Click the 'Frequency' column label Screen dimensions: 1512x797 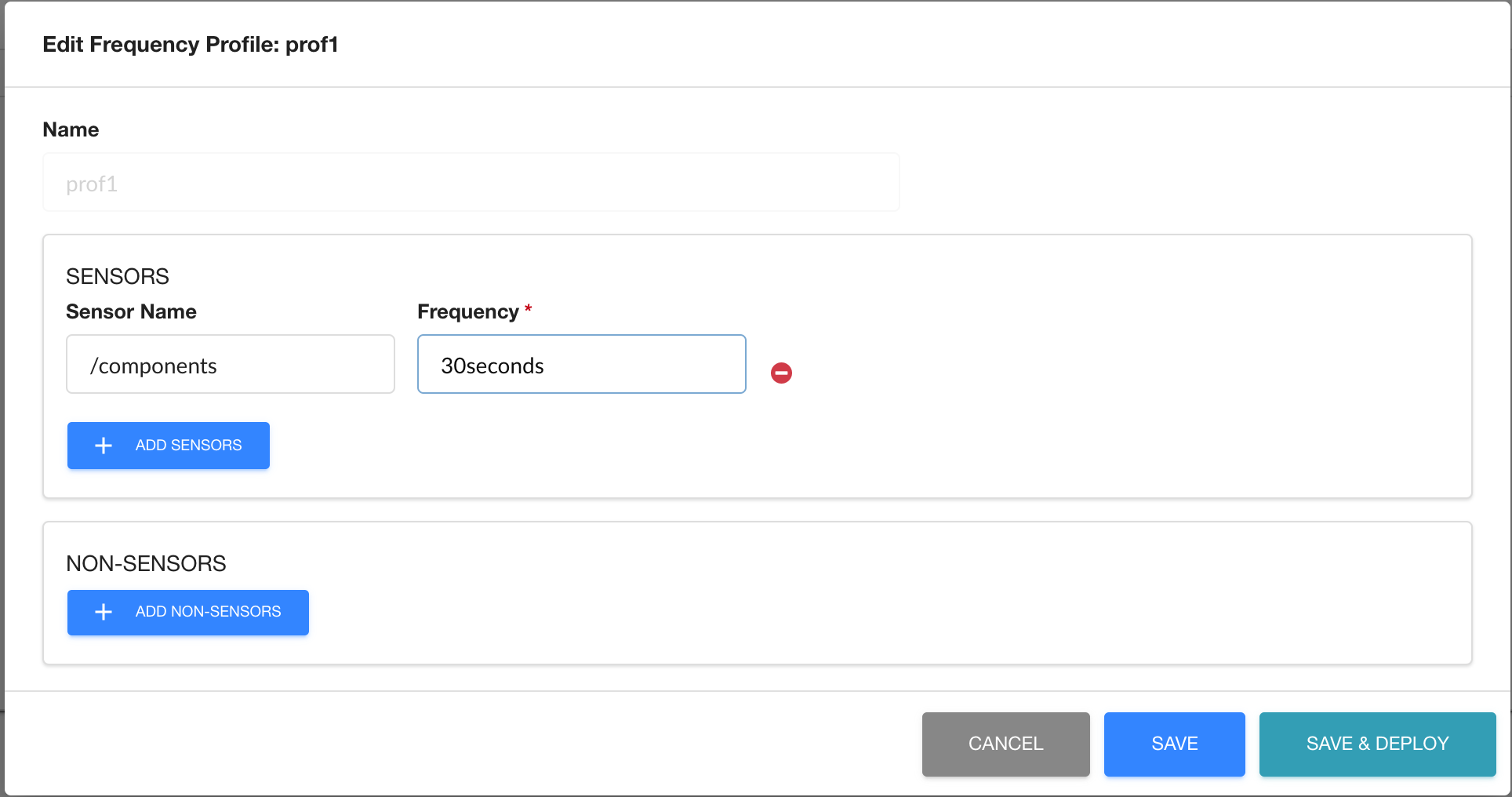point(467,311)
